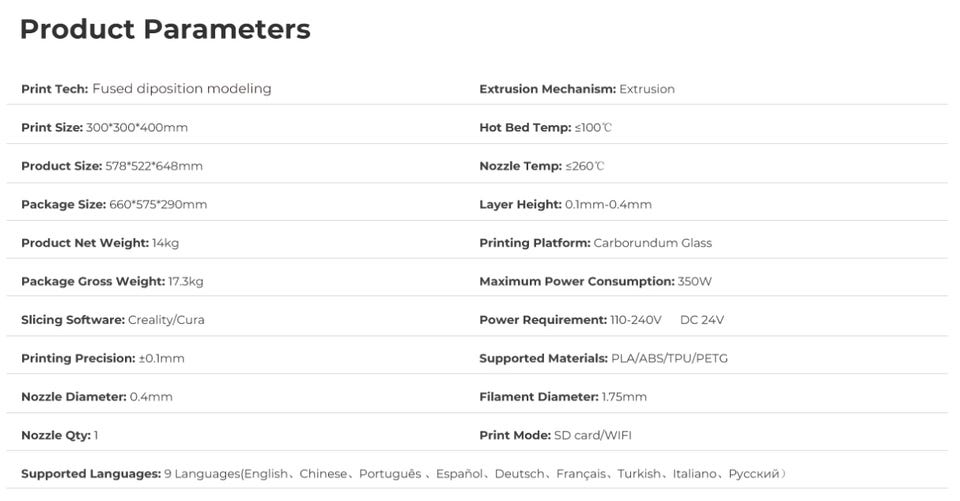Click the Package Gross Weight row
The height and width of the screenshot is (501, 960).
[112, 282]
